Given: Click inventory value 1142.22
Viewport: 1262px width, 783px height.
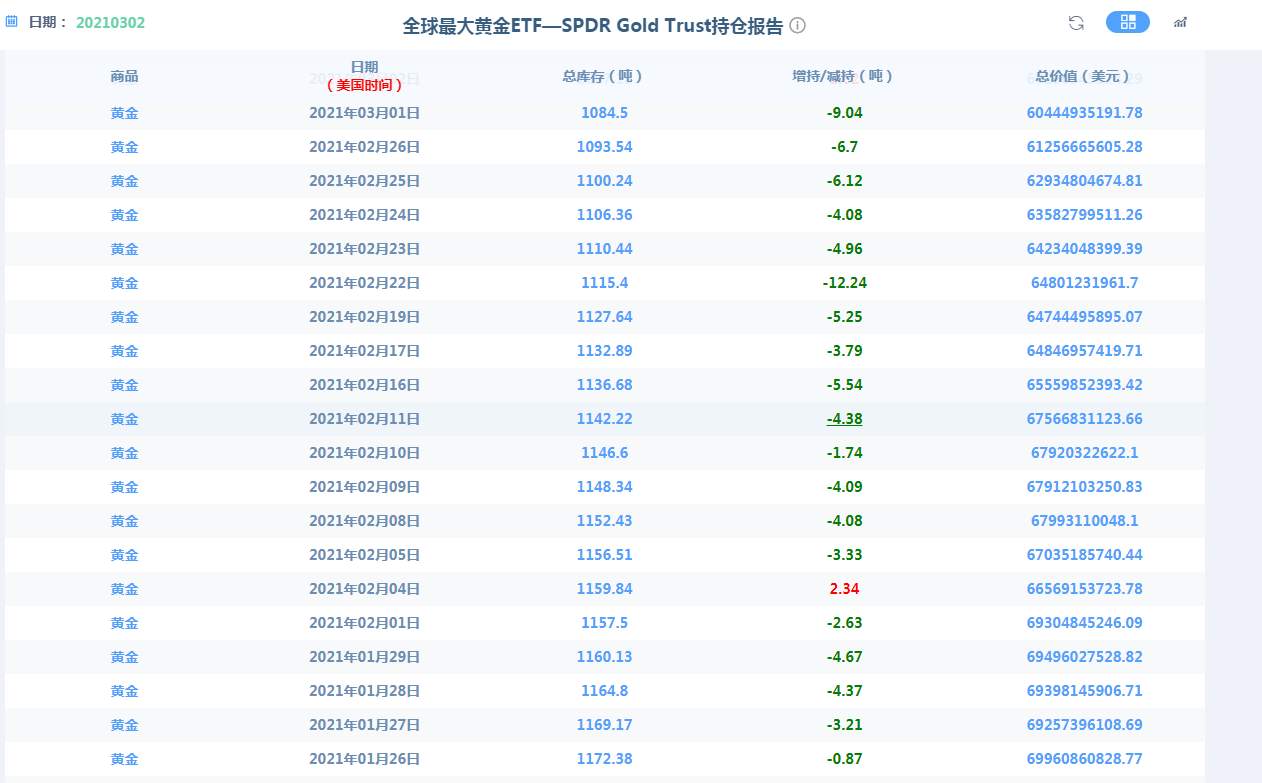Looking at the screenshot, I should (x=604, y=419).
